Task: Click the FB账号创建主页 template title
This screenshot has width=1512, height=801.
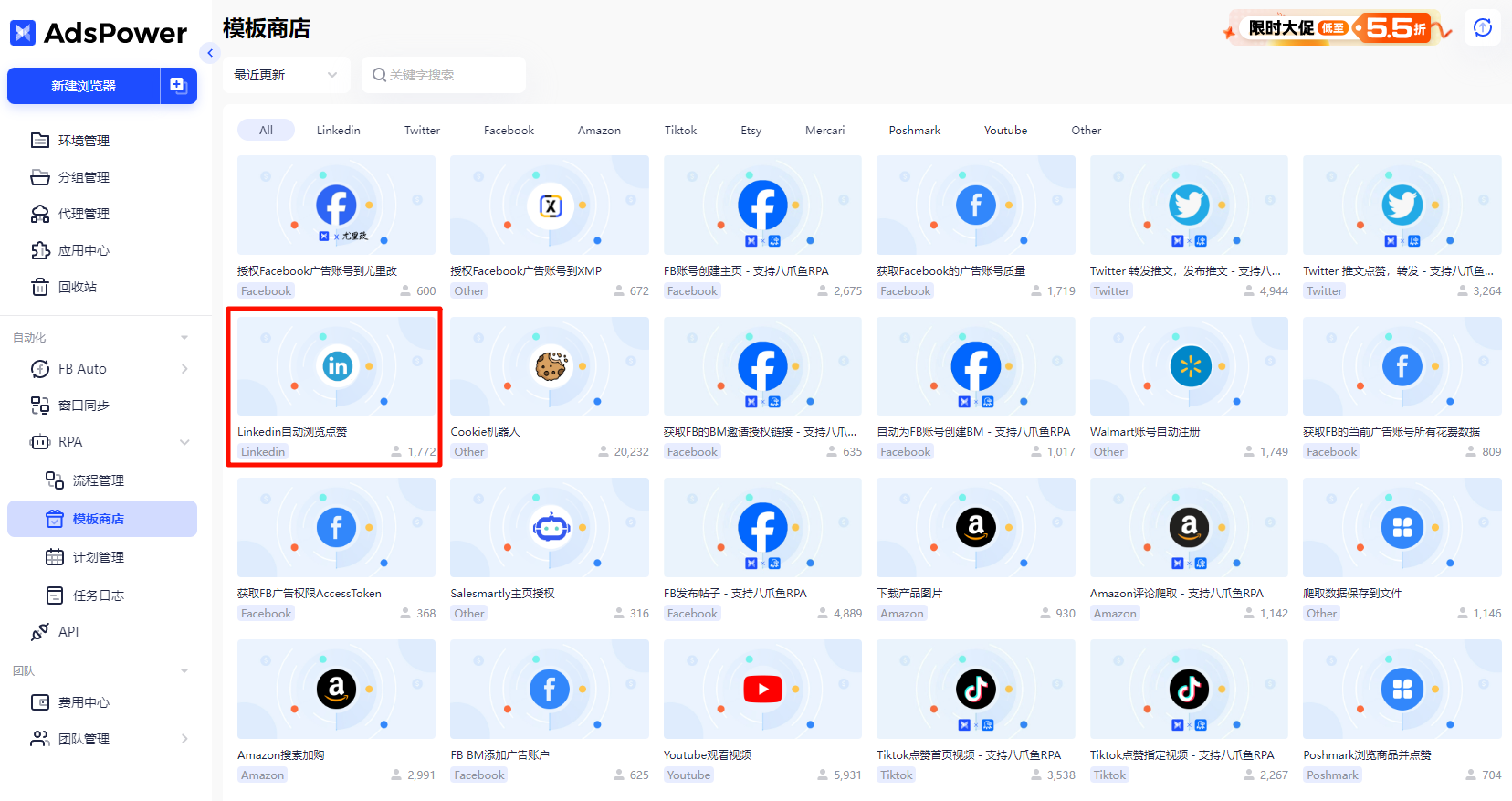Action: tap(746, 271)
